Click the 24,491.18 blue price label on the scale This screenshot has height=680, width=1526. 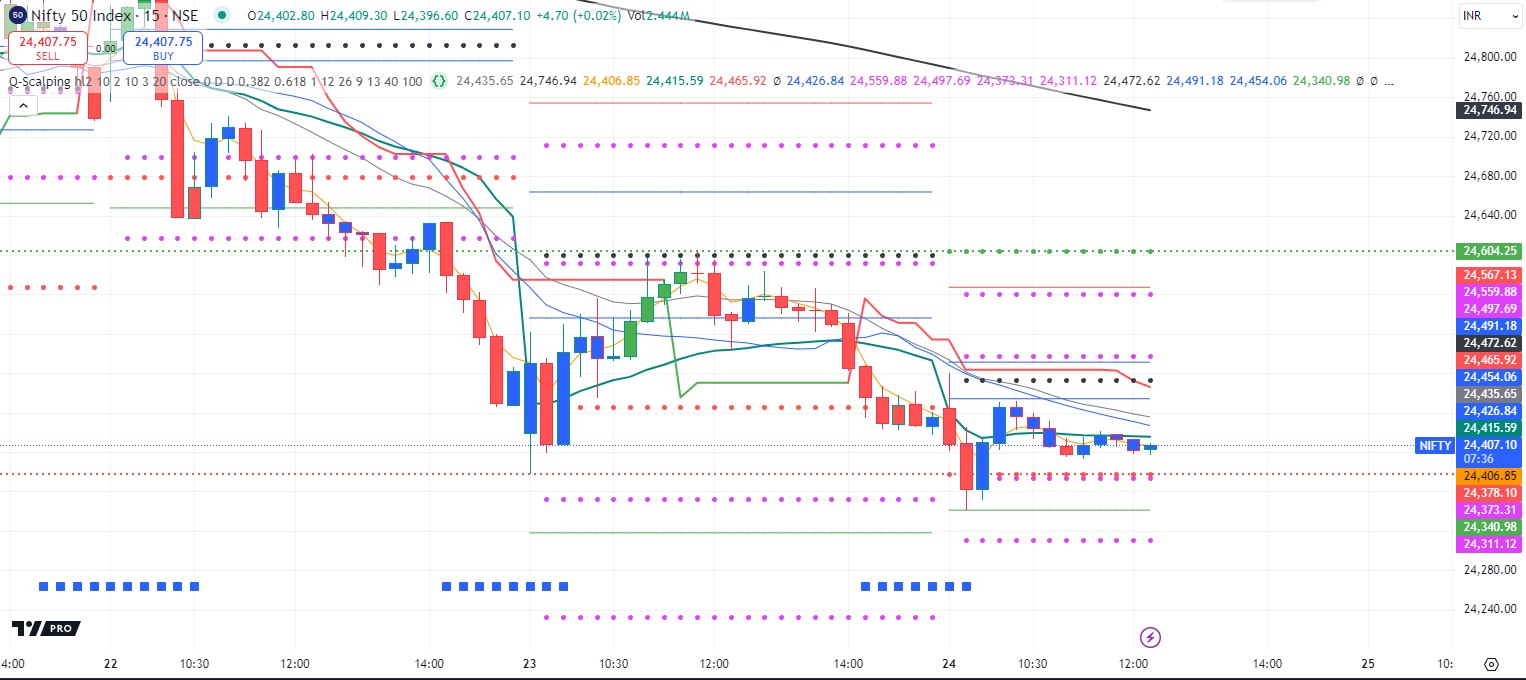click(1490, 326)
